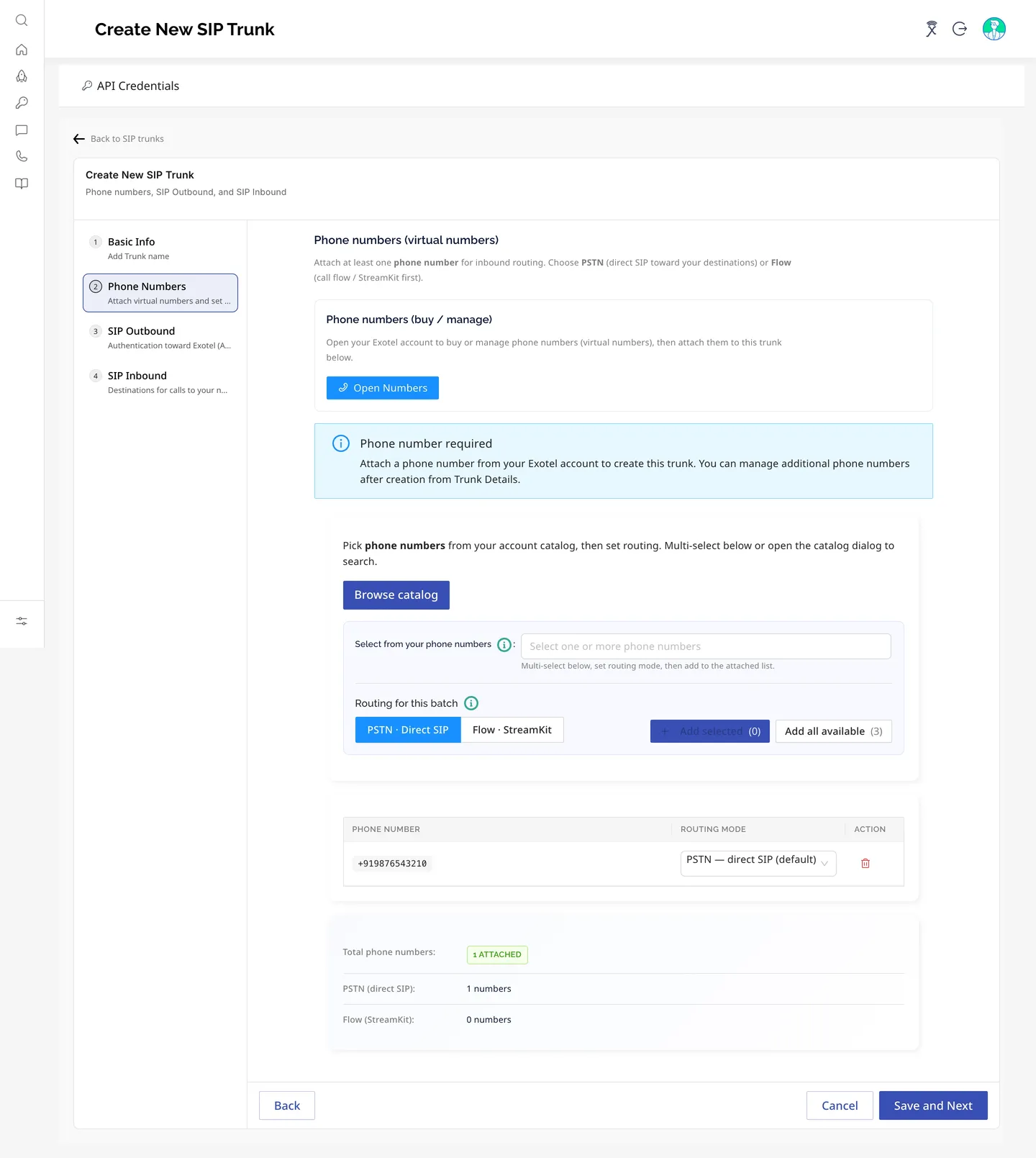The width and height of the screenshot is (1036, 1158).
Task: Go to SIP Inbound step
Action: tap(160, 382)
